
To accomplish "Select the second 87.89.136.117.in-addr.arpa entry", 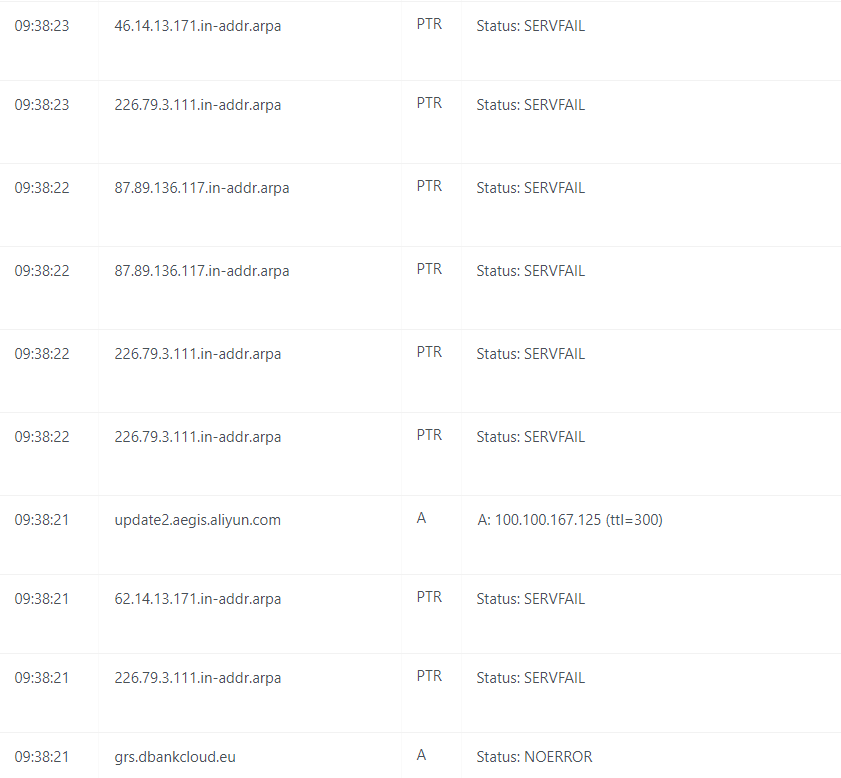I will [202, 270].
